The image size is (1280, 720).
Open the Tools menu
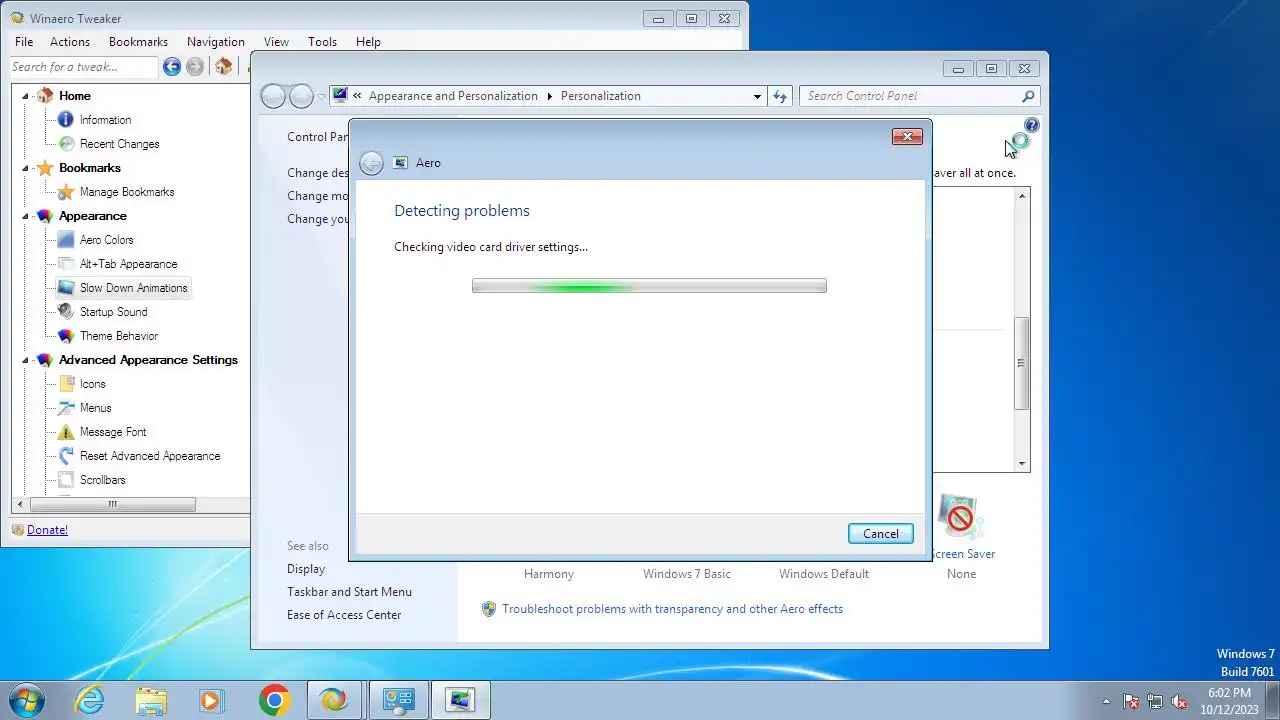coord(322,42)
